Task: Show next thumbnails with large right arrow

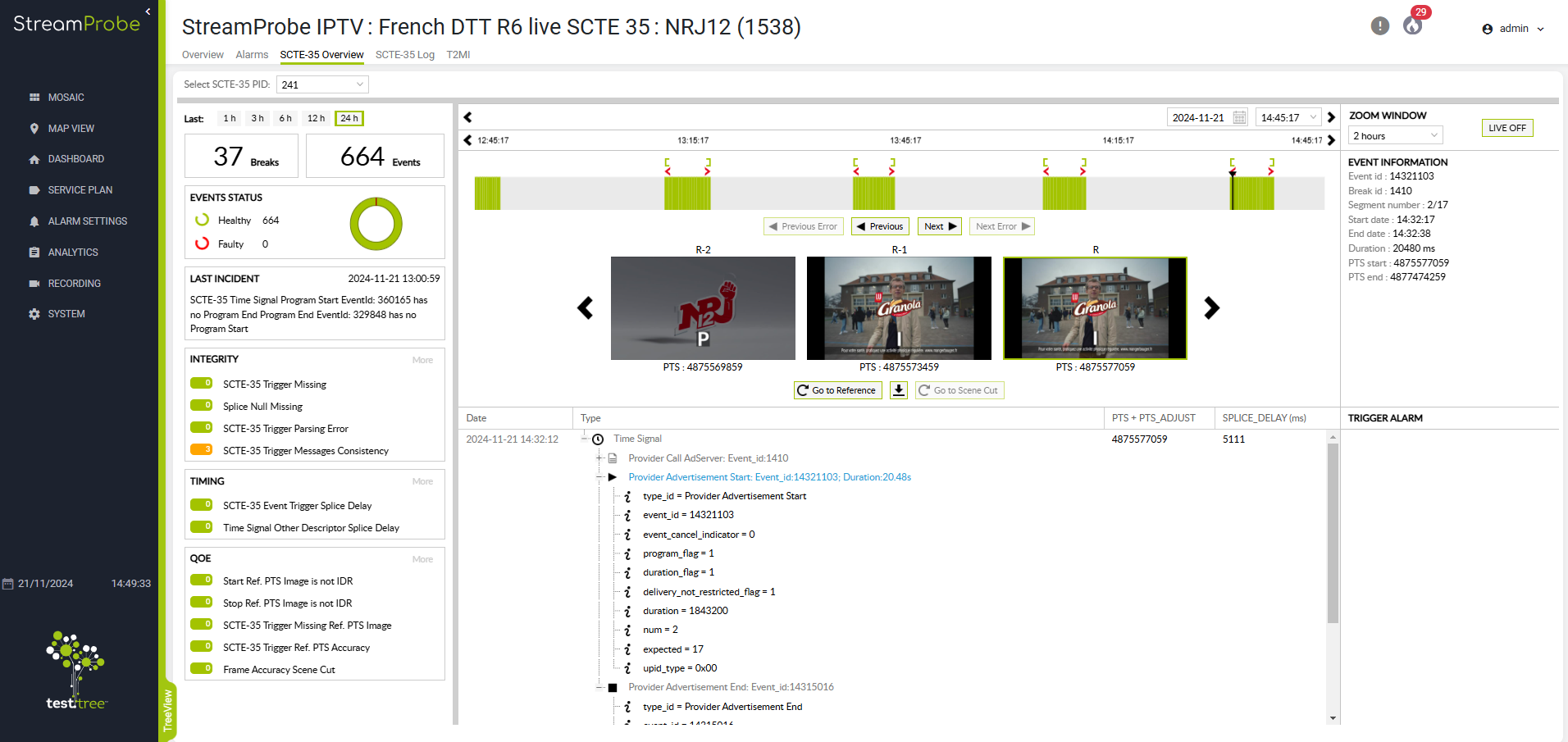Action: pos(1211,308)
